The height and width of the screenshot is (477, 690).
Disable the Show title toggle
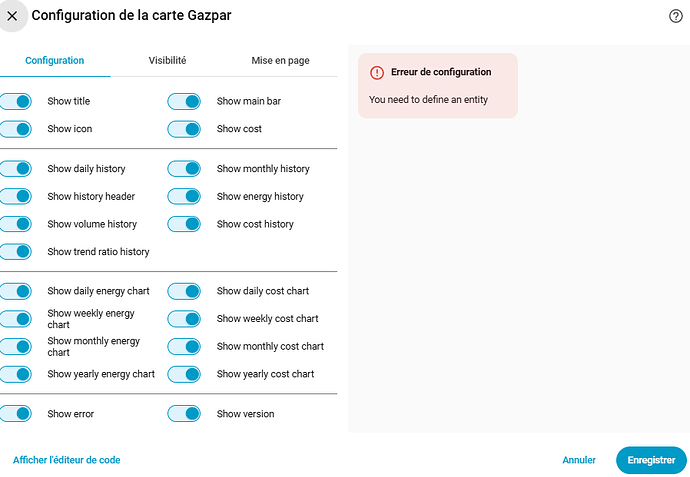point(15,102)
